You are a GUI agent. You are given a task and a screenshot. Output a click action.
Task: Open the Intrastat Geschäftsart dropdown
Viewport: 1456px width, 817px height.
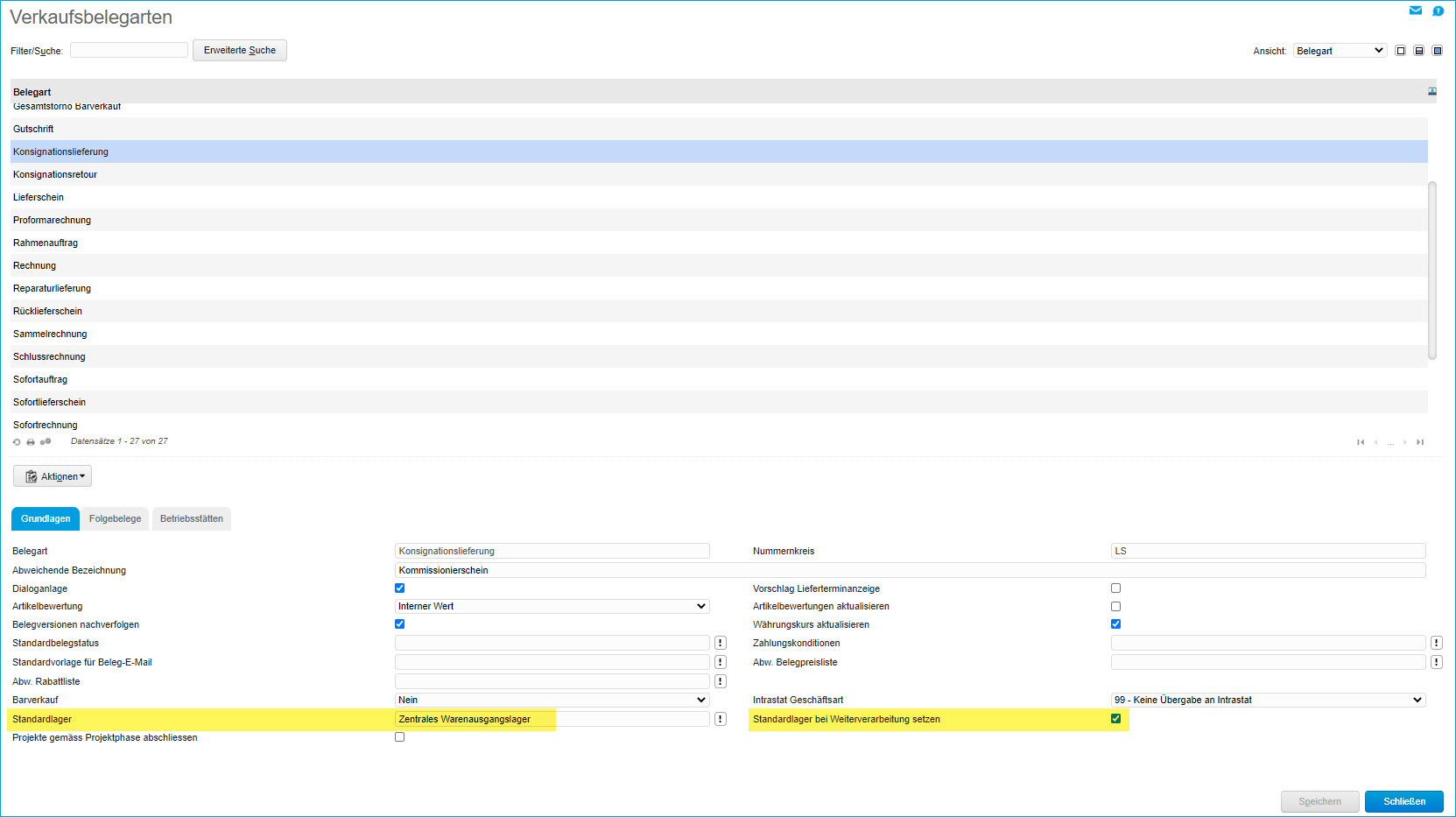click(1268, 700)
